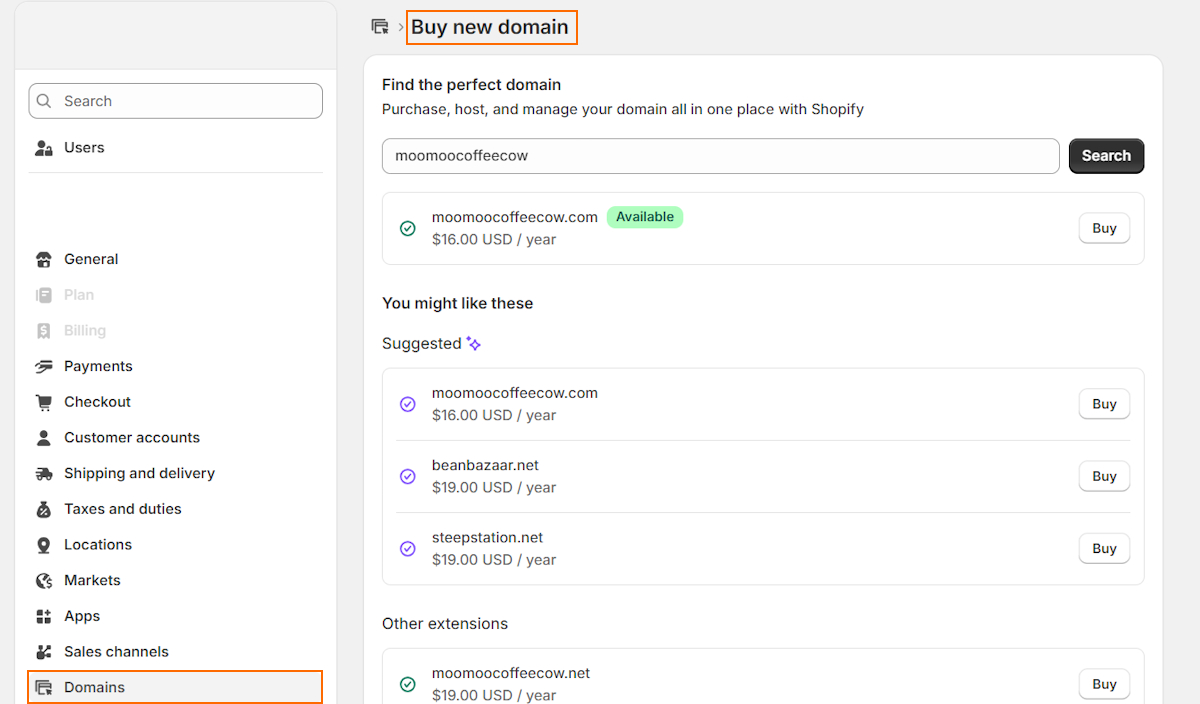The height and width of the screenshot is (704, 1200).
Task: Click You might like these heading
Action: pos(457,303)
